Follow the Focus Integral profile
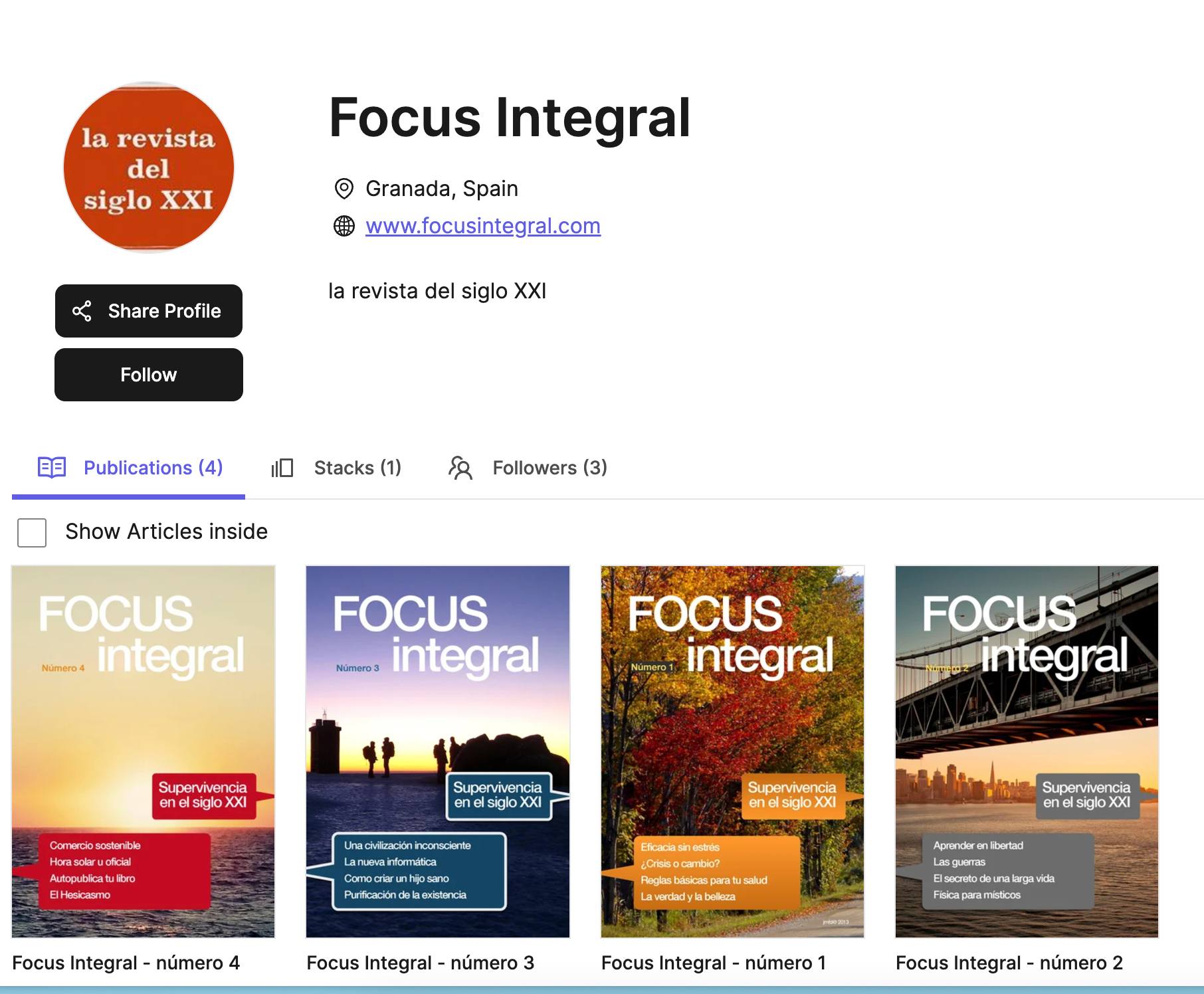Screen dimensions: 1204x994 click(x=149, y=375)
